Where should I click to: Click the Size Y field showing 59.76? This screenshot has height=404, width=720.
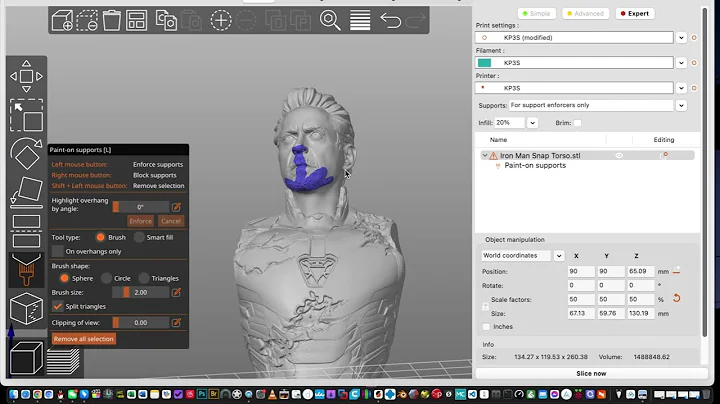point(611,314)
